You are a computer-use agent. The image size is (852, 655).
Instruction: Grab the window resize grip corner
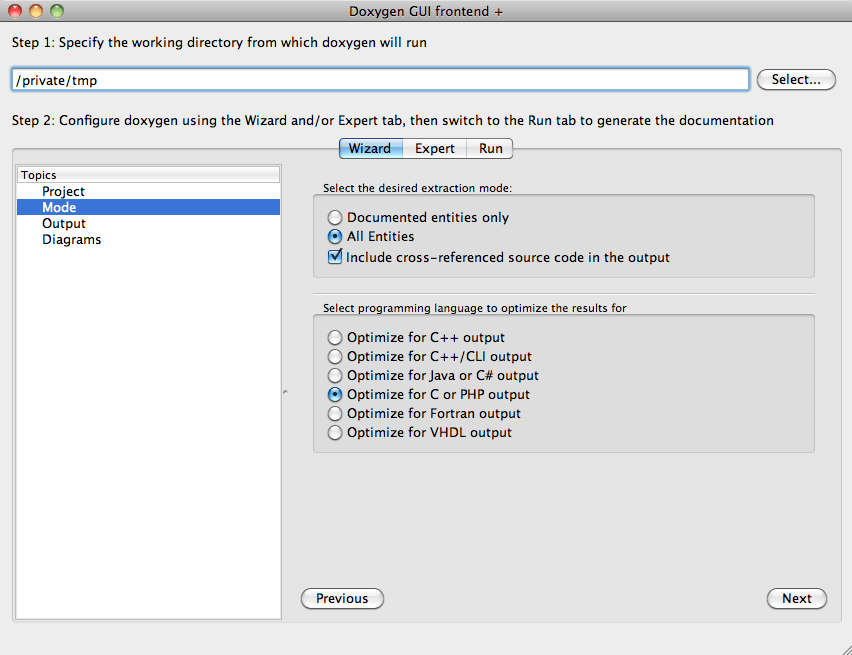[x=846, y=649]
